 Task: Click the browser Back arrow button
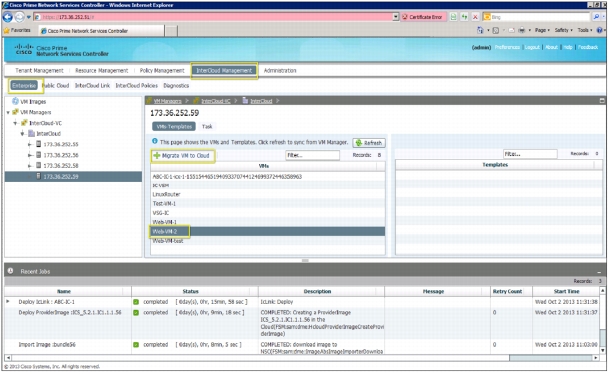(x=7, y=17)
